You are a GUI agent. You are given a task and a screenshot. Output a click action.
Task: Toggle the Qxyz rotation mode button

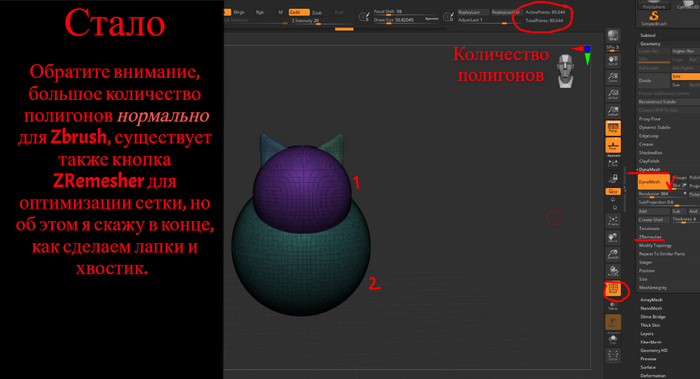[613, 191]
